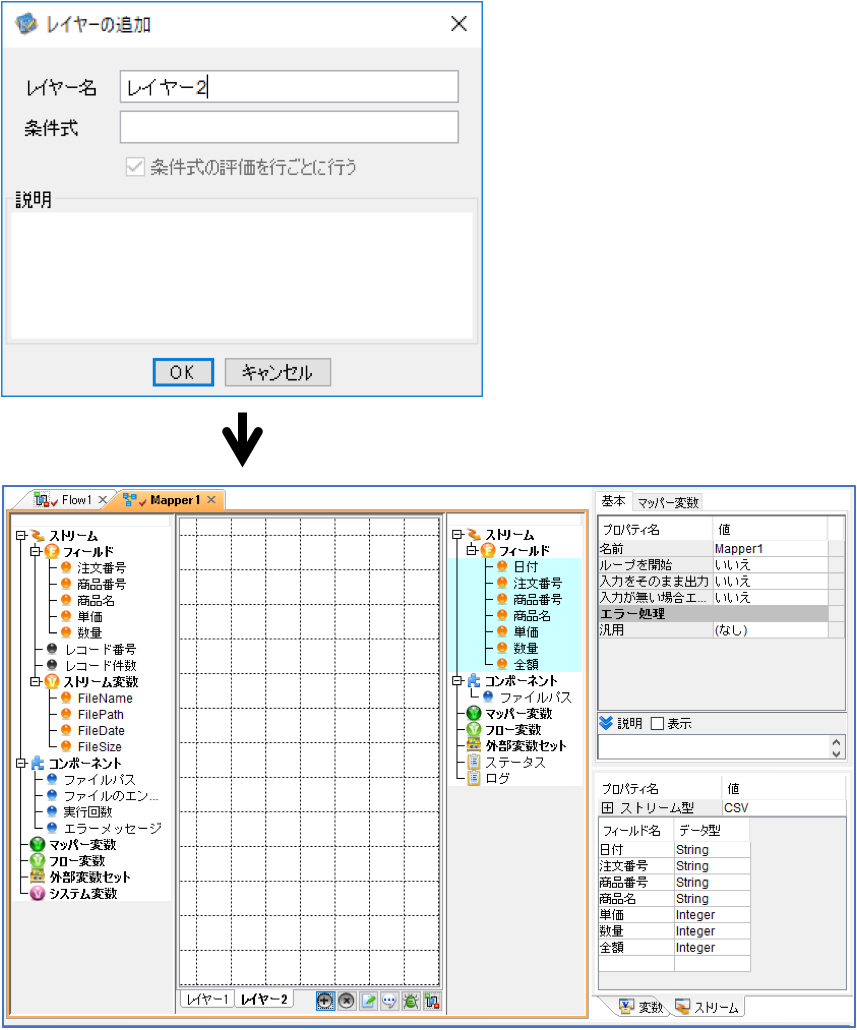Collapse the ストリーム変数 node in left tree
857x1030 pixels.
[x=35, y=682]
